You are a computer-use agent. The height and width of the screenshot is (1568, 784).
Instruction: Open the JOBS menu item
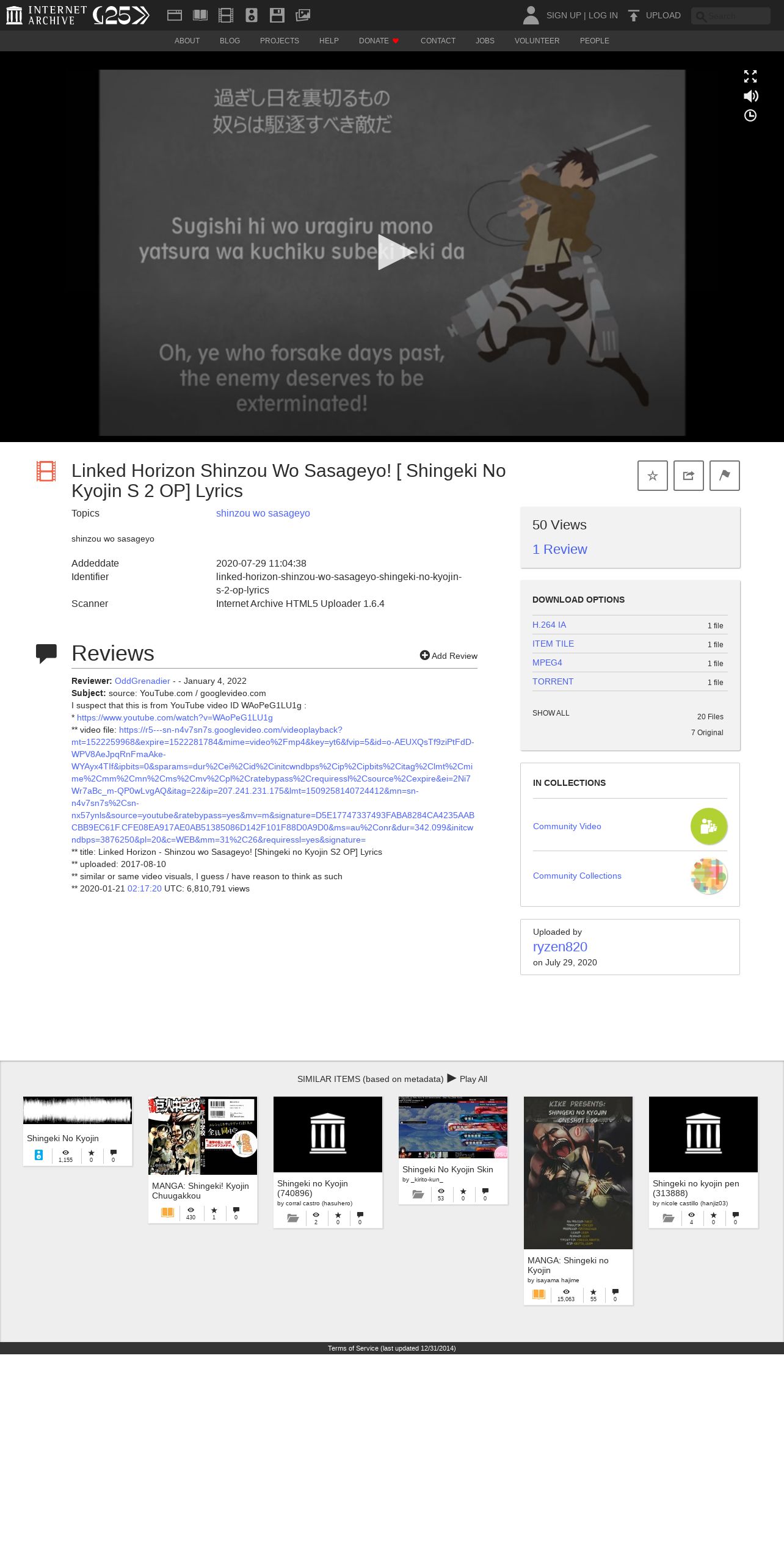[485, 41]
